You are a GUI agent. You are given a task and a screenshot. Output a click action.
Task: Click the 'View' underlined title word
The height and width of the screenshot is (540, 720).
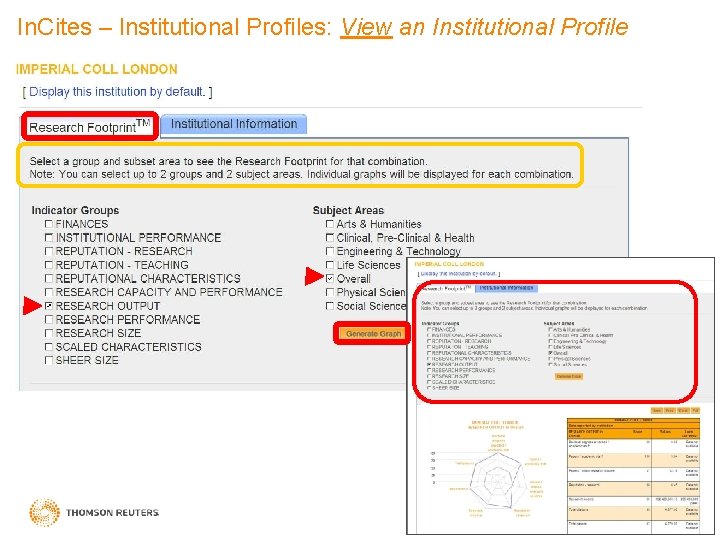tap(366, 27)
